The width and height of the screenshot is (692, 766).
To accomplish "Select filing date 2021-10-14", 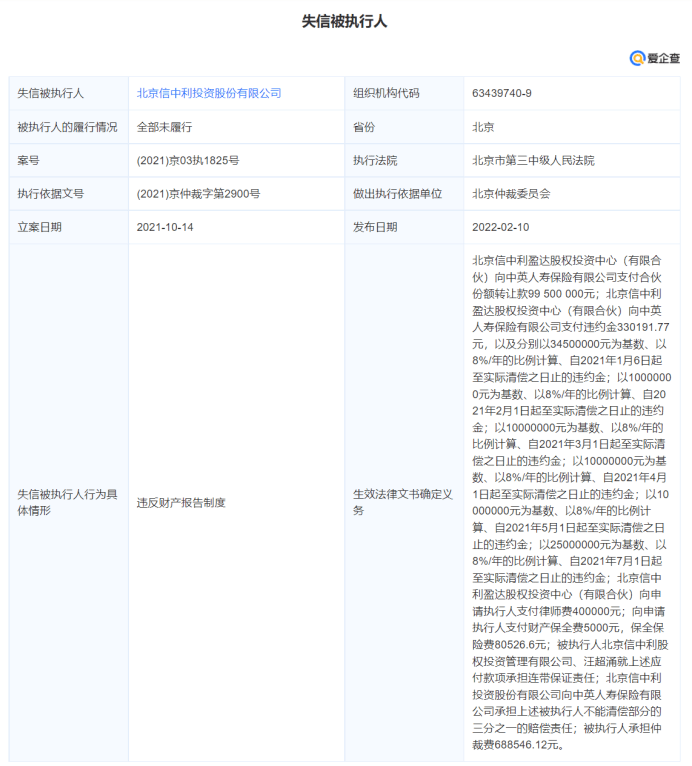I will (x=165, y=227).
